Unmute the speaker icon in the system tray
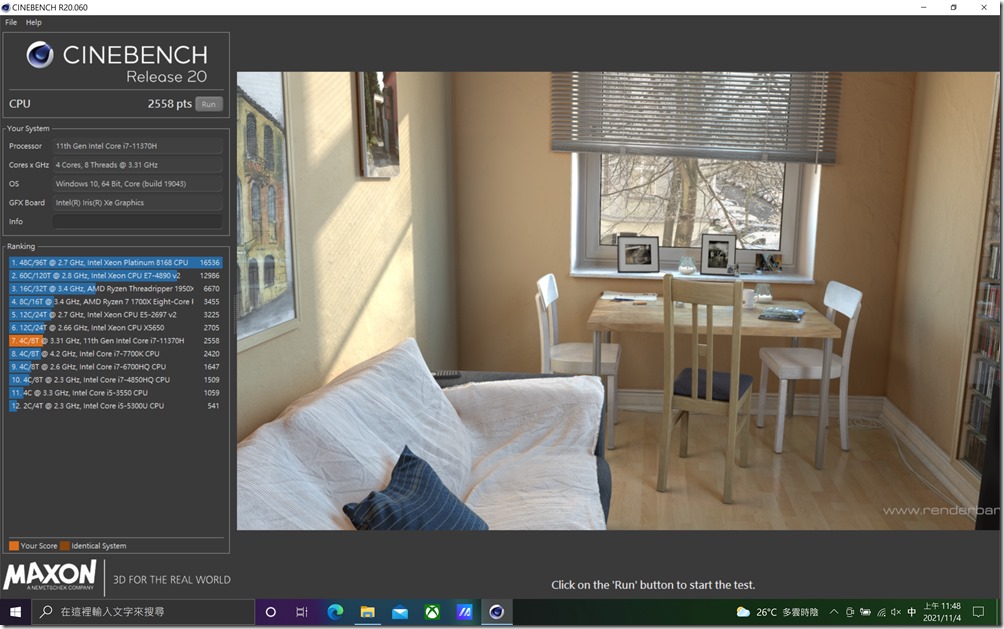1004x629 pixels. 895,611
